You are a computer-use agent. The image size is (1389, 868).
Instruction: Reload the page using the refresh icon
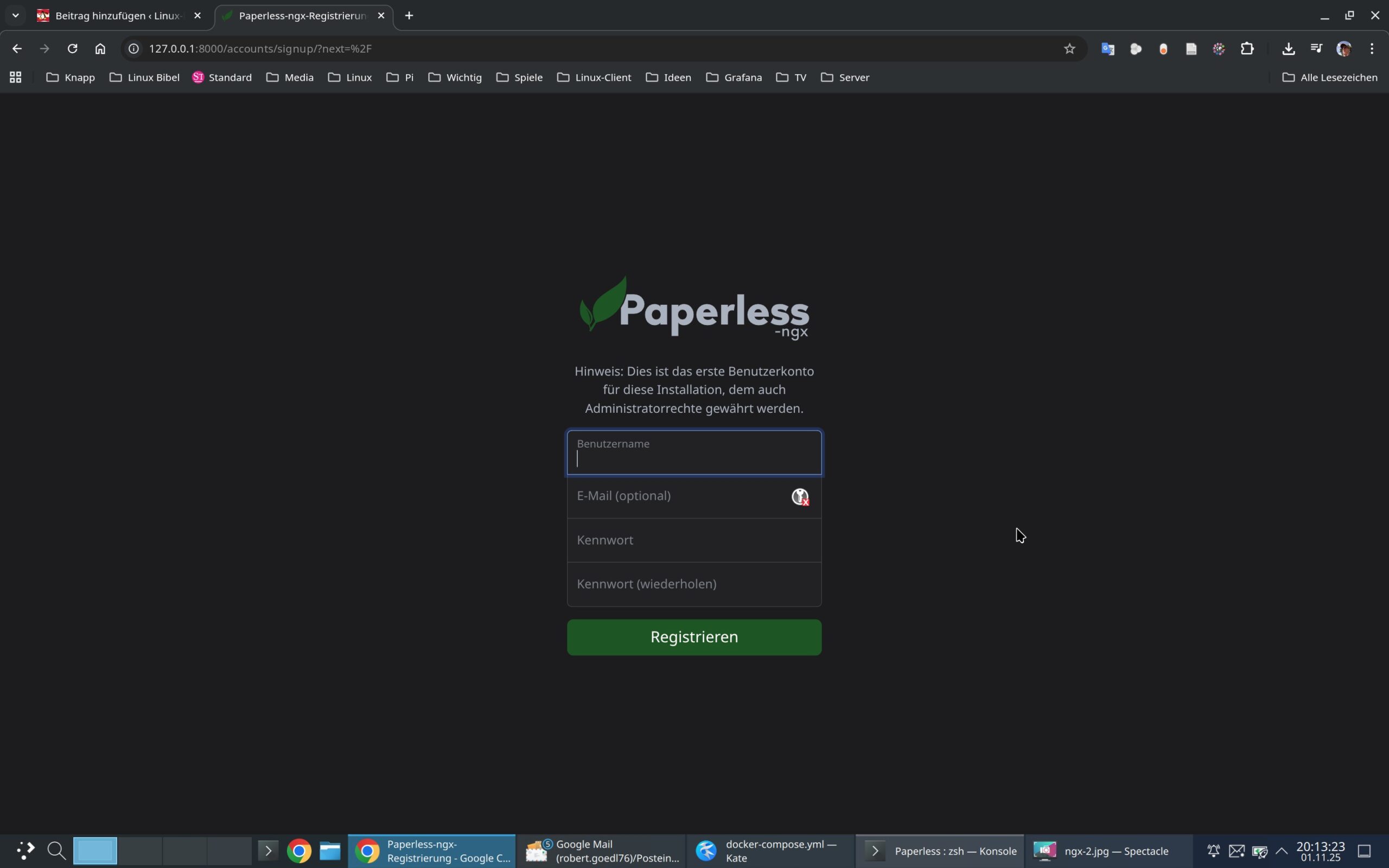point(72,49)
